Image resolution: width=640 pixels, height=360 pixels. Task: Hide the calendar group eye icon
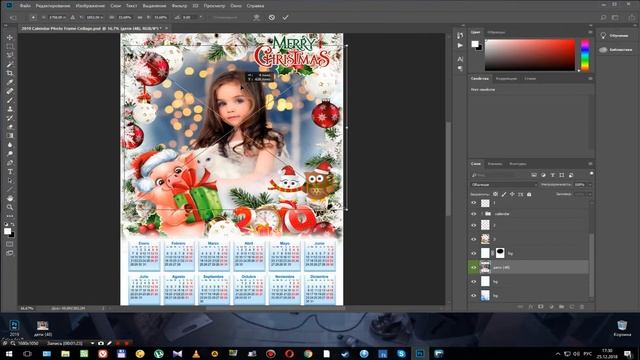473,214
